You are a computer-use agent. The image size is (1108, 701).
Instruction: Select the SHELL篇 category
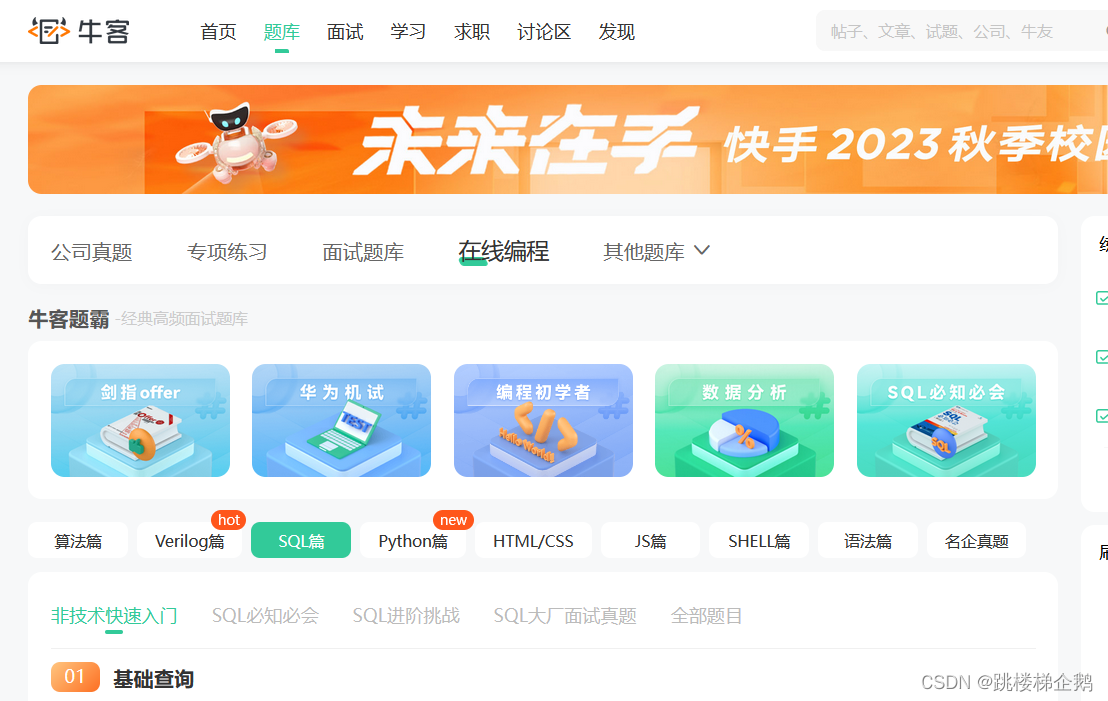tap(759, 541)
